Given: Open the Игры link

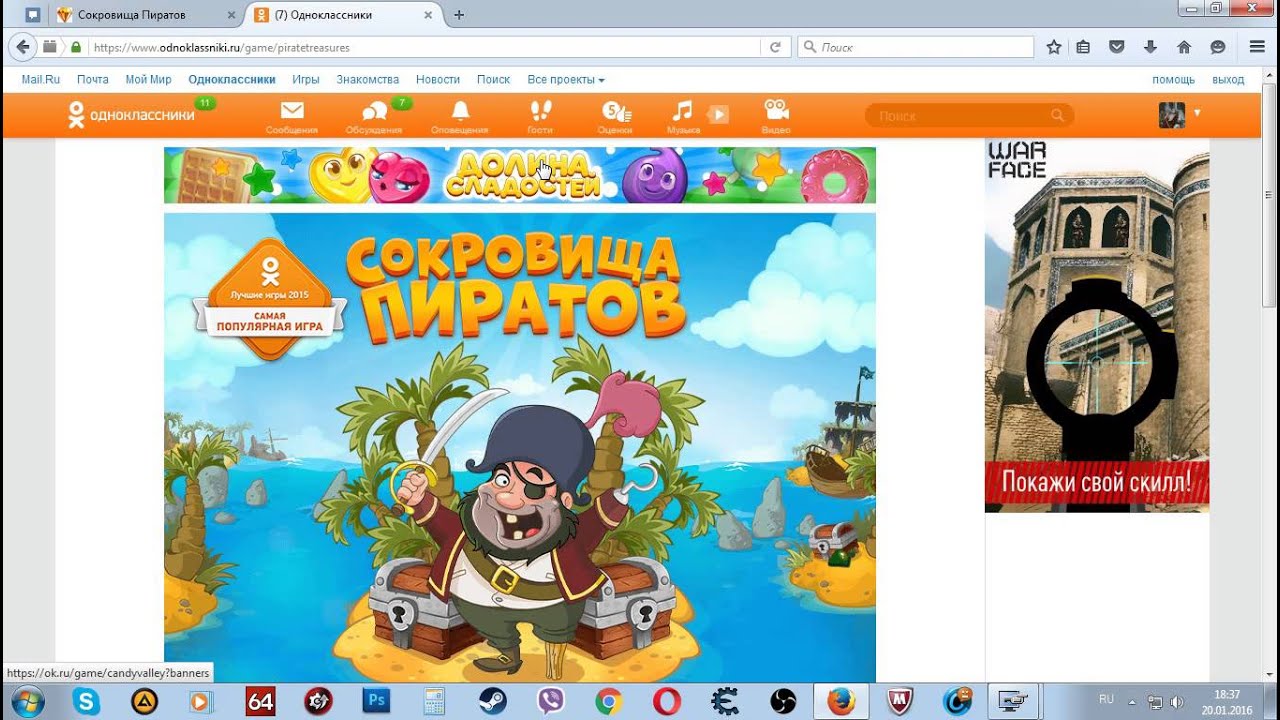Looking at the screenshot, I should (306, 80).
